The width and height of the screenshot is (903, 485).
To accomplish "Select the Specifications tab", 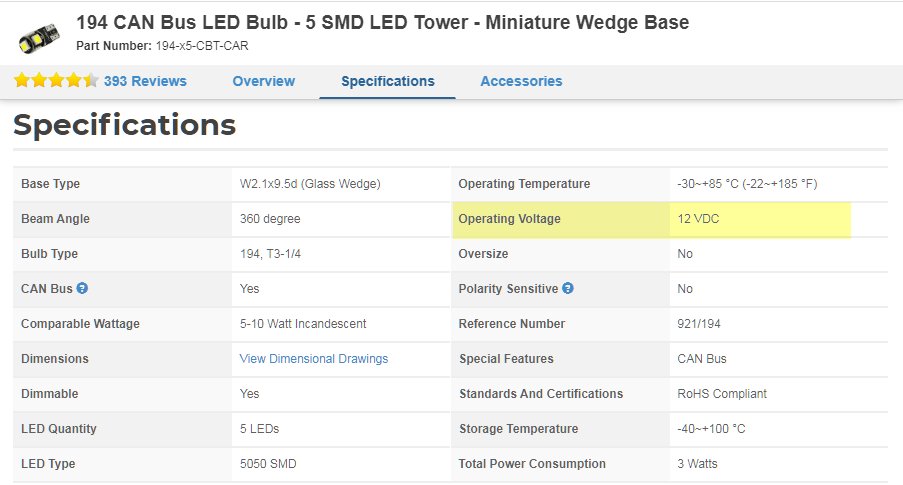I will (x=388, y=81).
